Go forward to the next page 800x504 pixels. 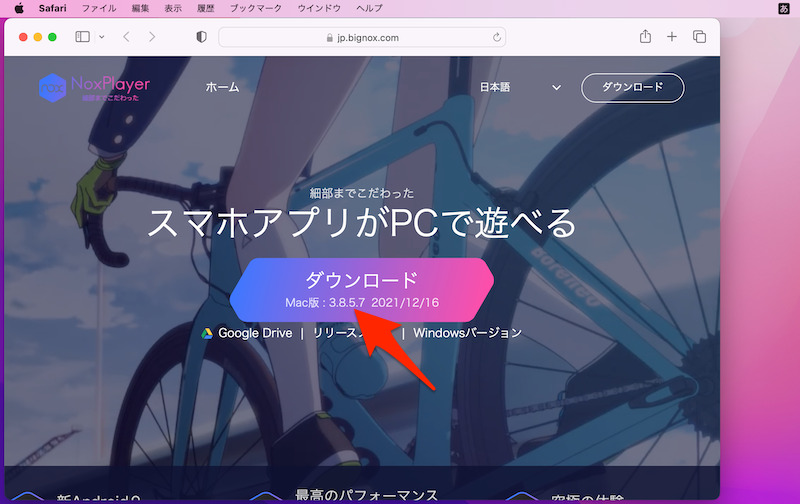point(152,37)
